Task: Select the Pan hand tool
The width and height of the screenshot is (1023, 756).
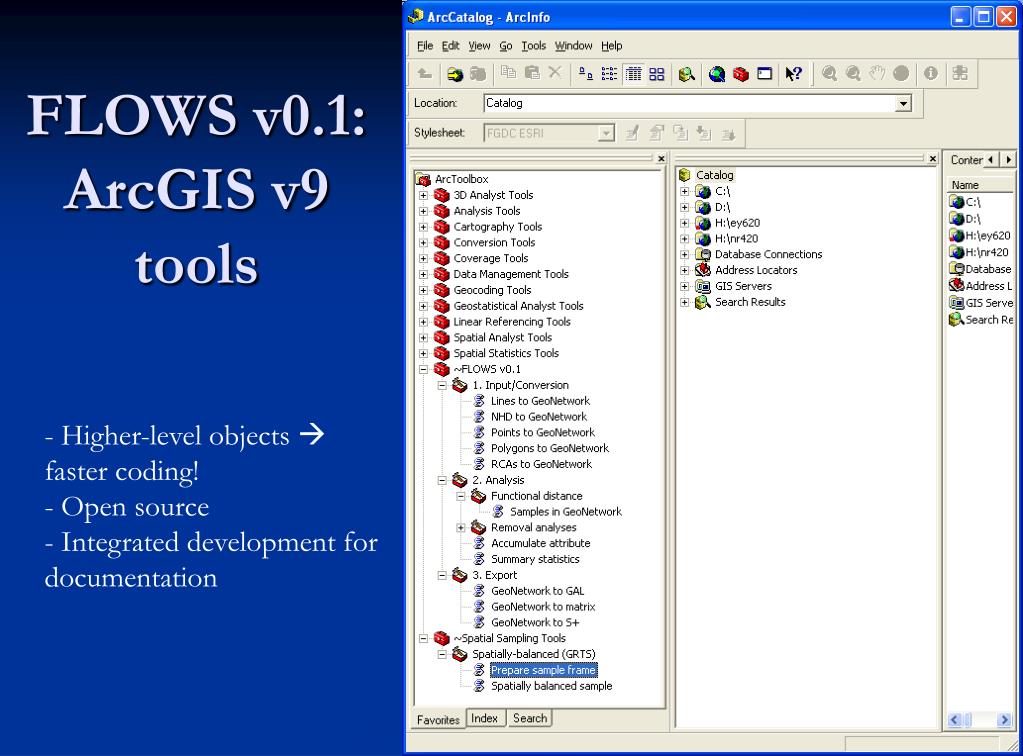Action: click(877, 74)
